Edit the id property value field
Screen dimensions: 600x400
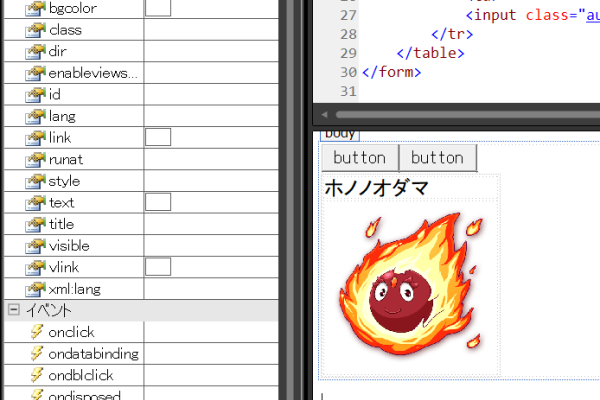[x=211, y=94]
